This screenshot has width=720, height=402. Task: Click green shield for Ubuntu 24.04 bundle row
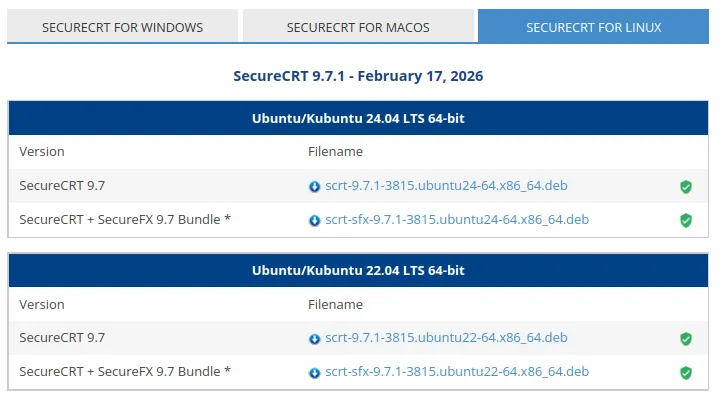686,220
